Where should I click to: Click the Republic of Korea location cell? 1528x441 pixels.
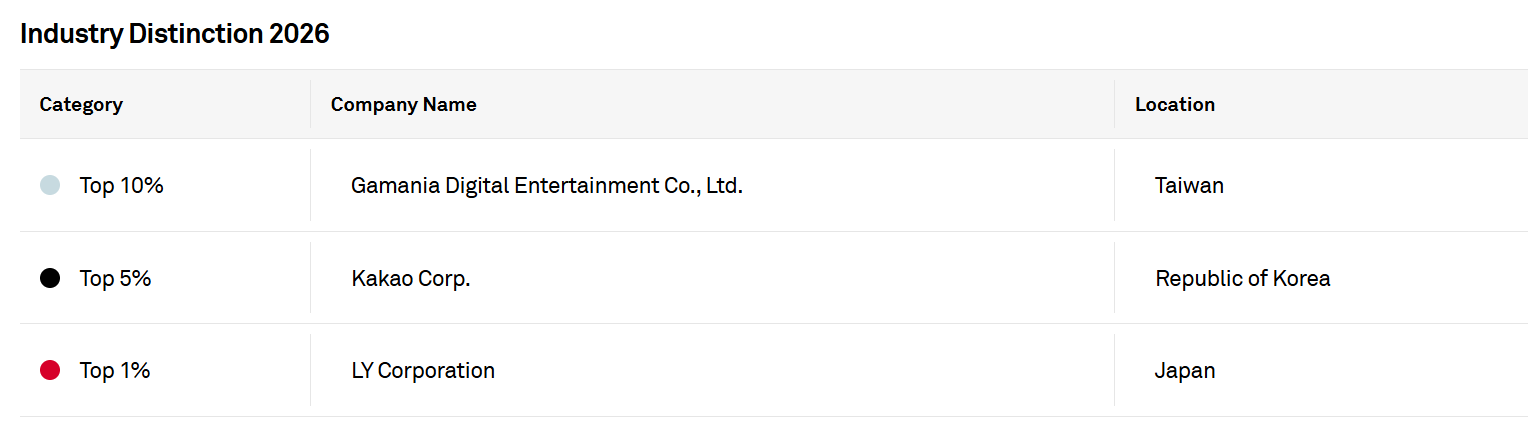click(1242, 278)
